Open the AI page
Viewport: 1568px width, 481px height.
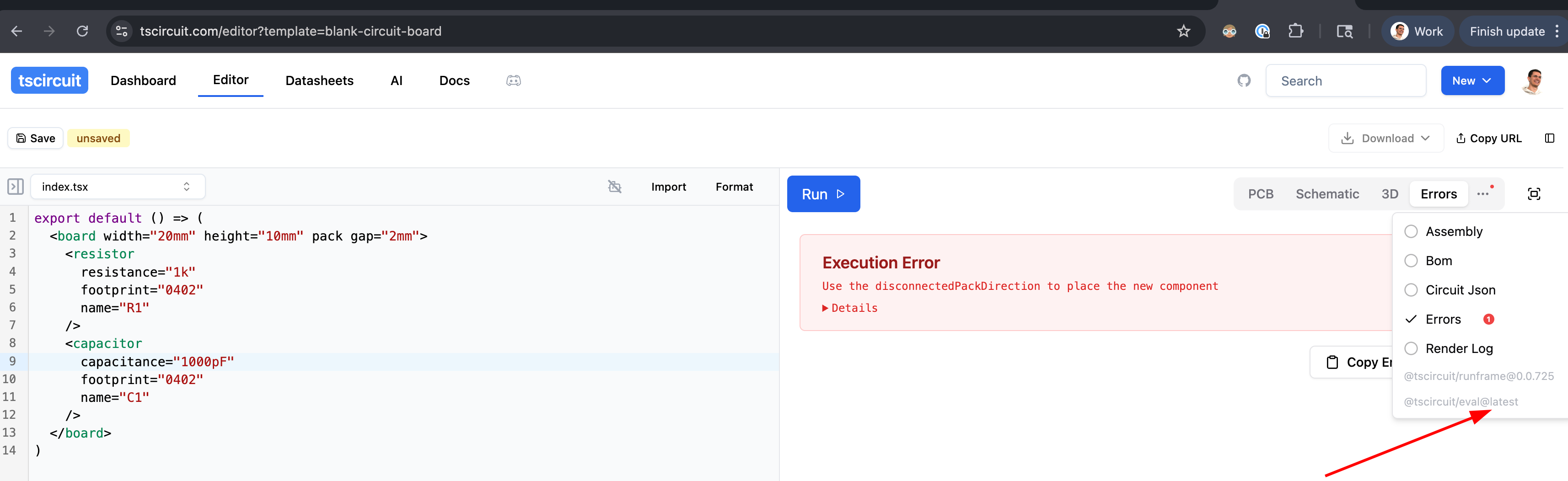click(x=396, y=80)
